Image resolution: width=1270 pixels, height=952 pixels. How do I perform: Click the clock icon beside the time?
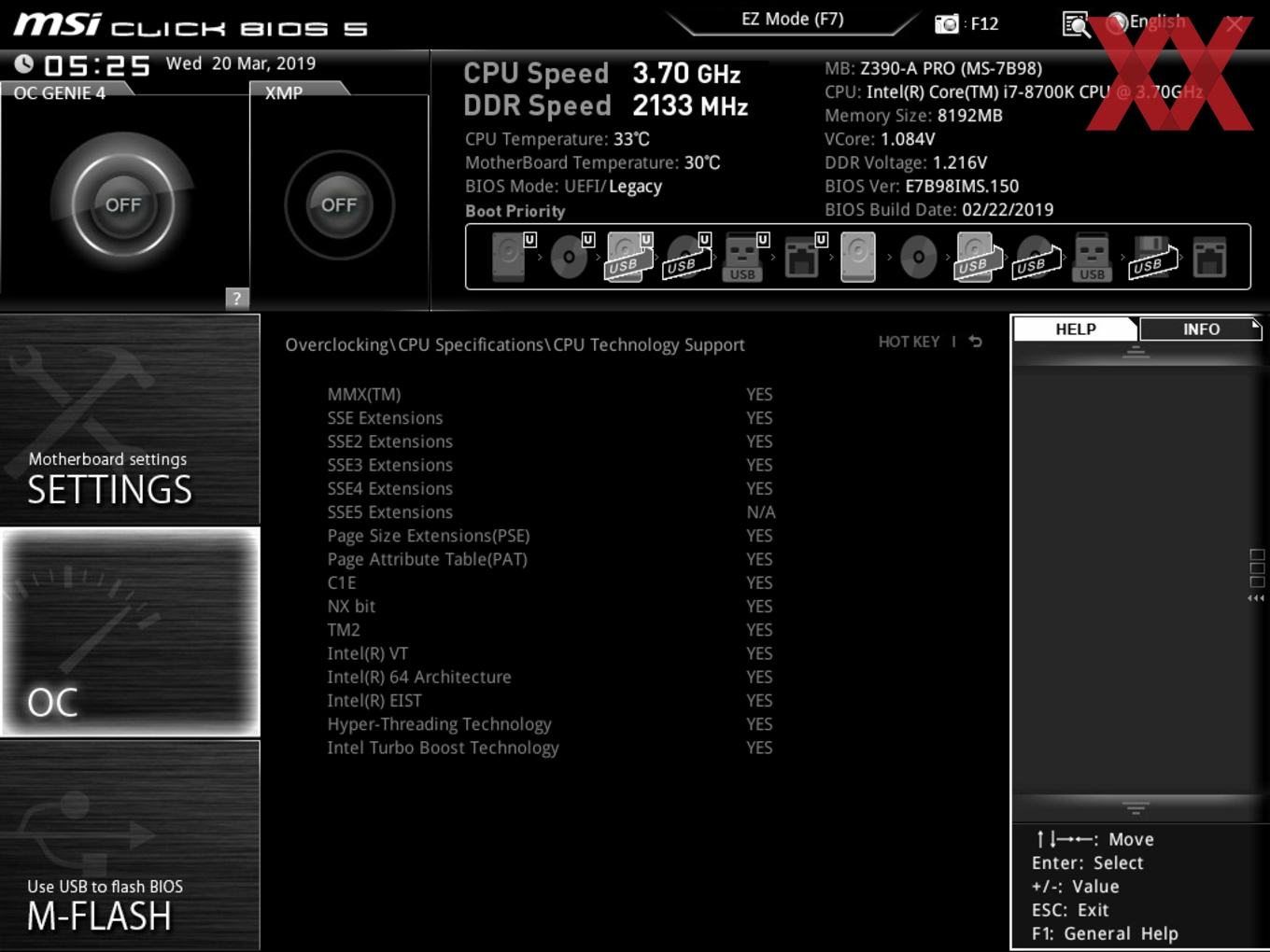click(x=24, y=63)
